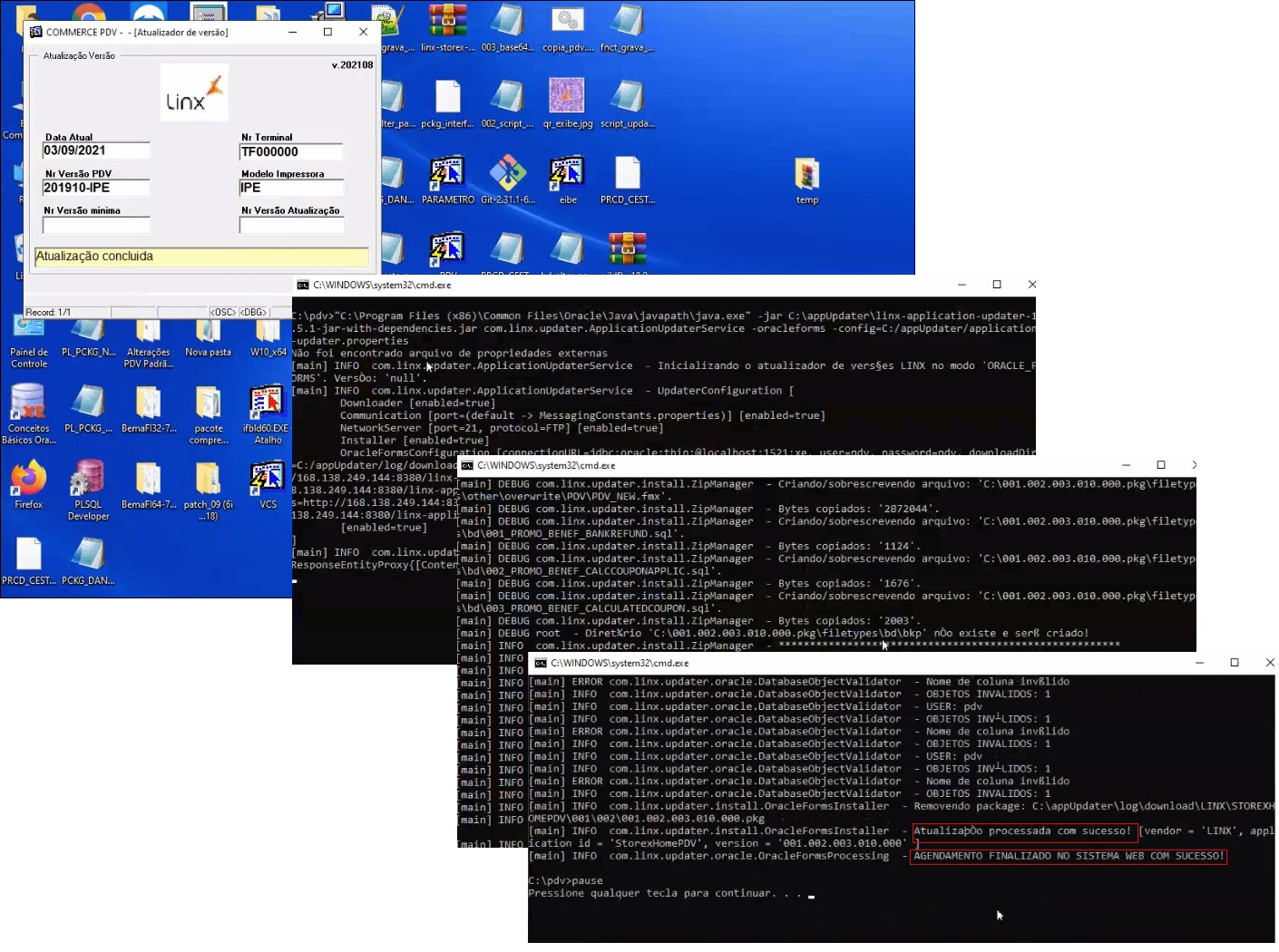
Task: Click the 'Atualização concluida' status message
Action: (x=201, y=257)
